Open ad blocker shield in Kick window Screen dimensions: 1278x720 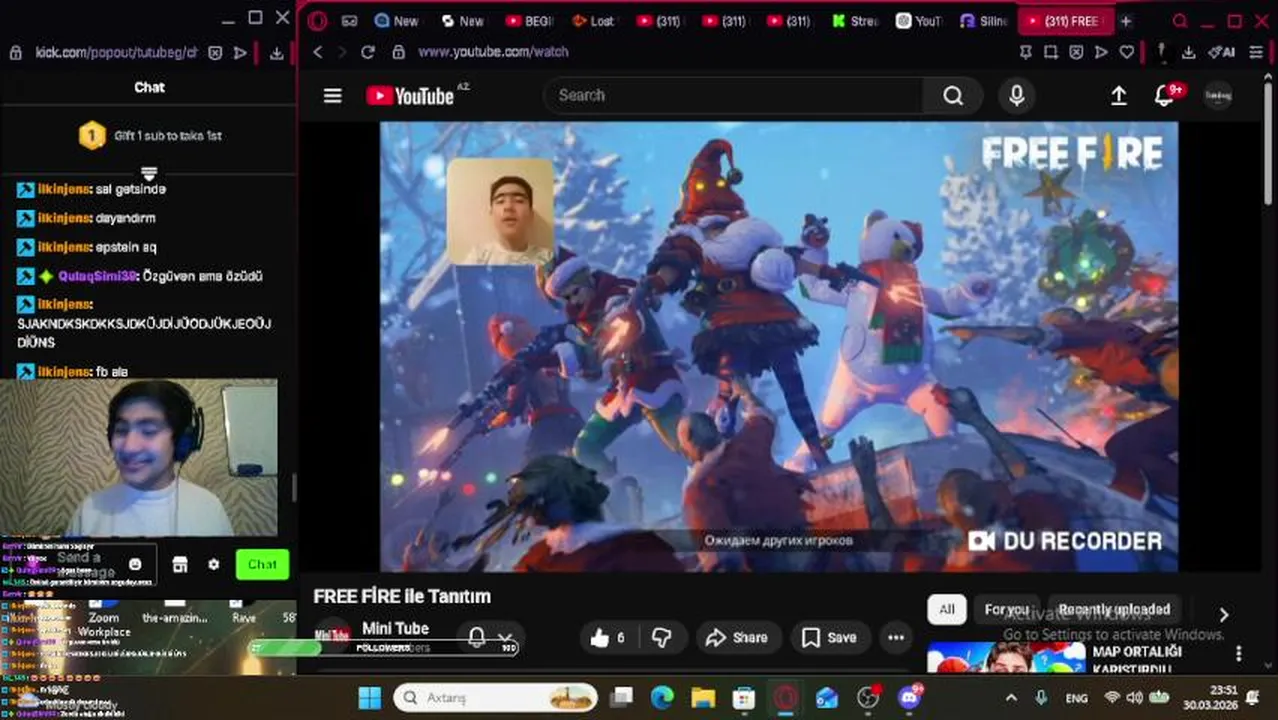tap(215, 53)
